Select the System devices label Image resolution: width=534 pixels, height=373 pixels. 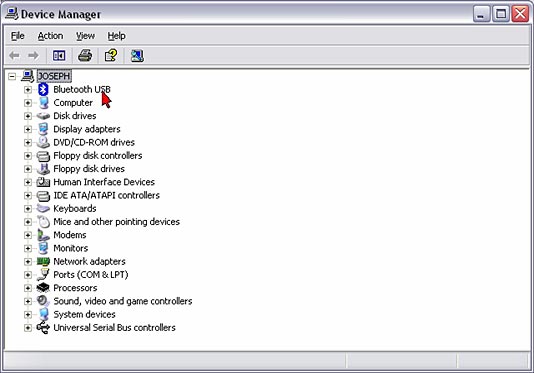coord(84,314)
